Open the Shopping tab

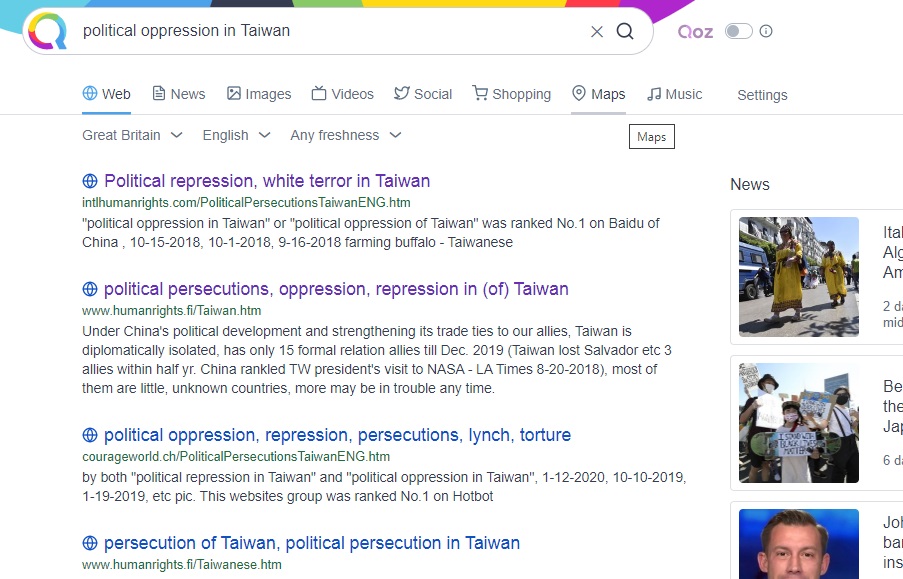pos(511,94)
